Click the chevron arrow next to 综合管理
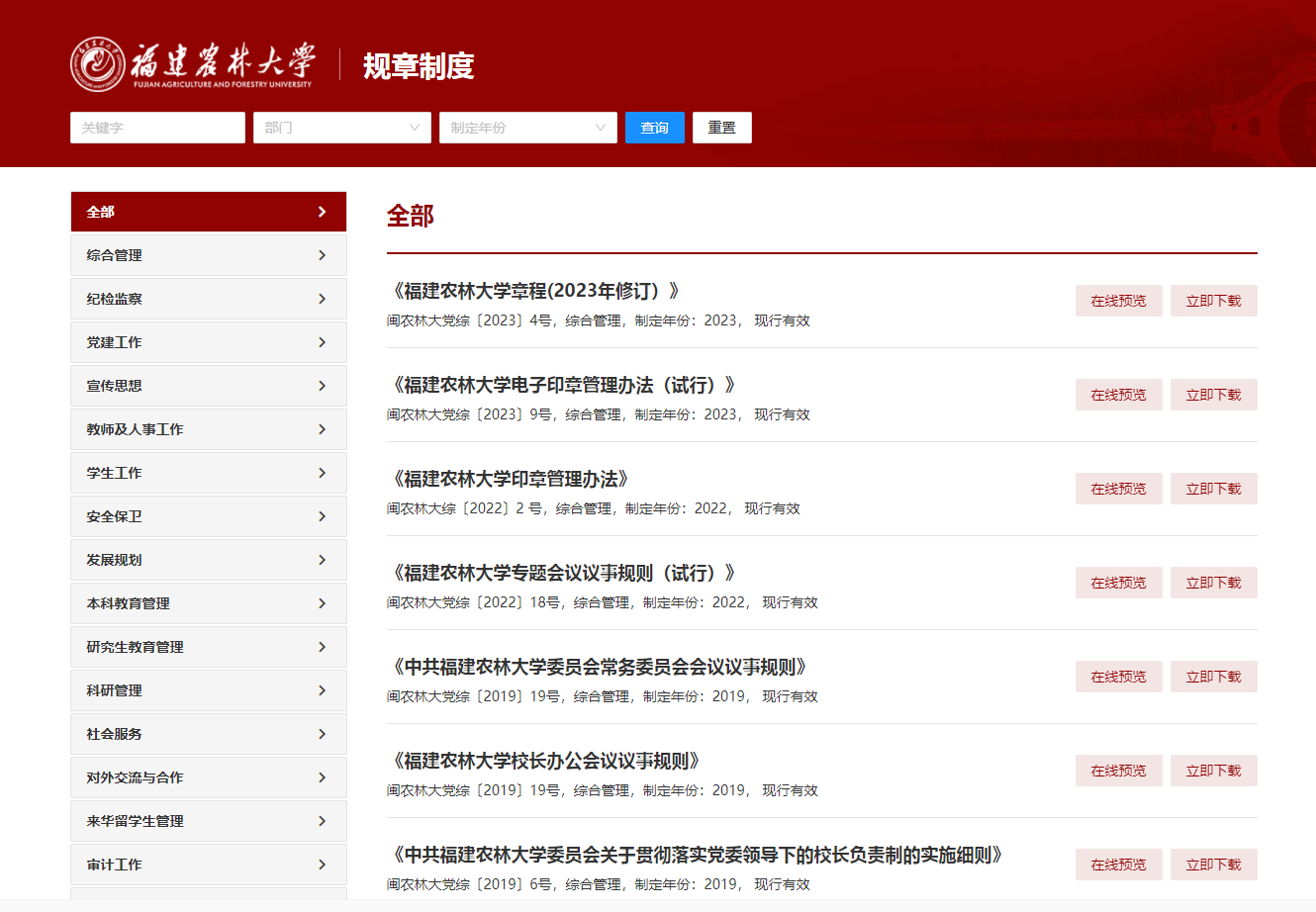This screenshot has height=912, width=1316. (x=322, y=255)
